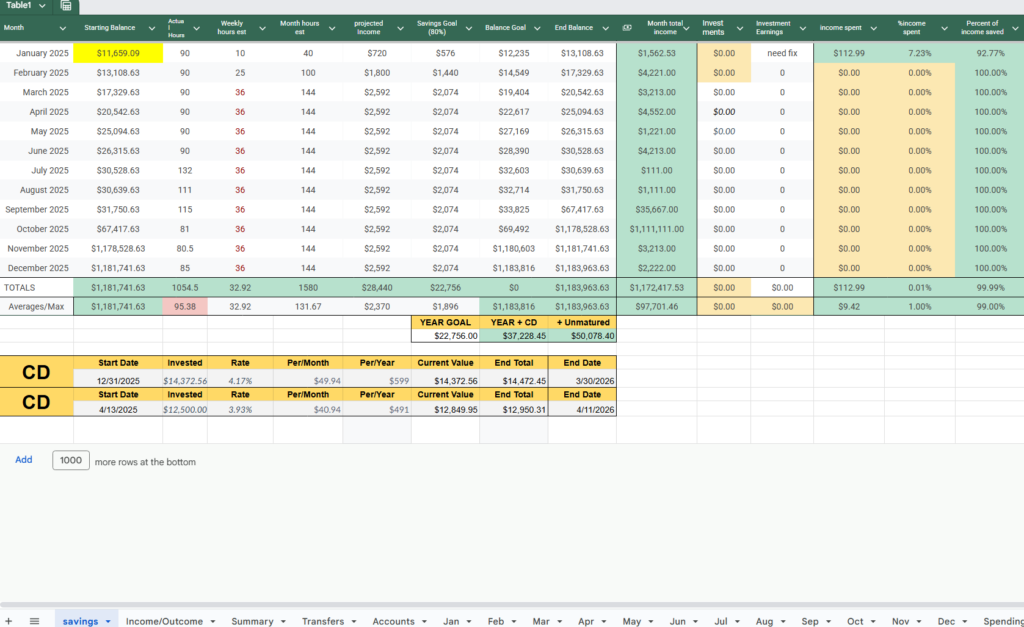Select the 'need fix' investment earnings cell
Image resolution: width=1024 pixels, height=627 pixels.
tap(782, 53)
